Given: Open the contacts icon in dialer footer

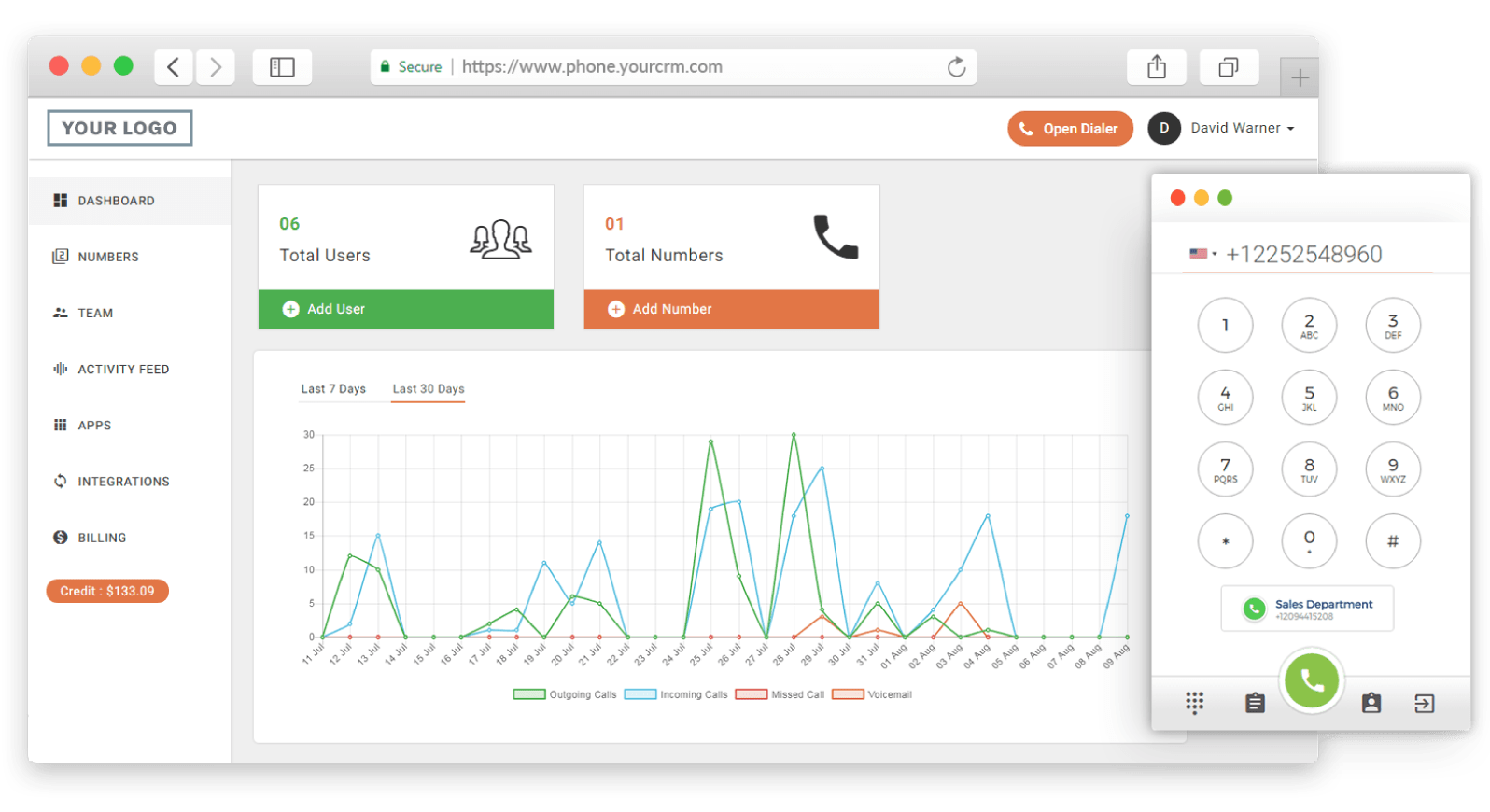Looking at the screenshot, I should (1371, 703).
